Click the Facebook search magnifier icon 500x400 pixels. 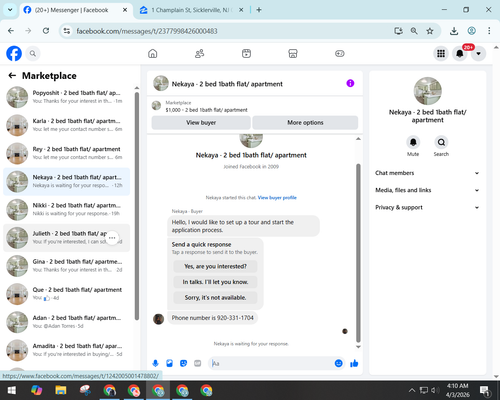pyautogui.click(x=33, y=53)
